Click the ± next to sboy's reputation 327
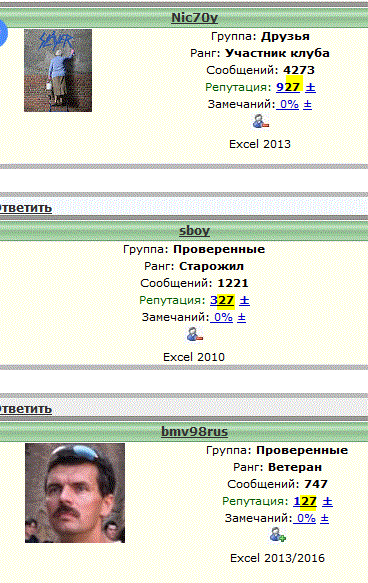The width and height of the screenshot is (368, 583). pyautogui.click(x=244, y=300)
